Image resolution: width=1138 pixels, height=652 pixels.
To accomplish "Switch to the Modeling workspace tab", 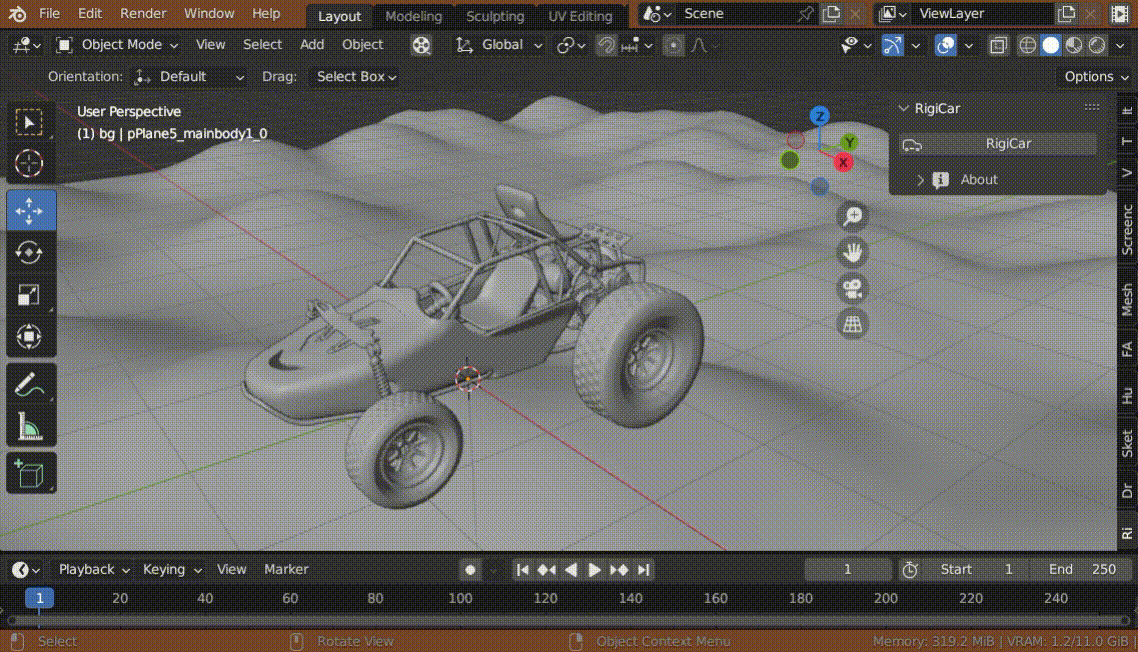I will (413, 16).
